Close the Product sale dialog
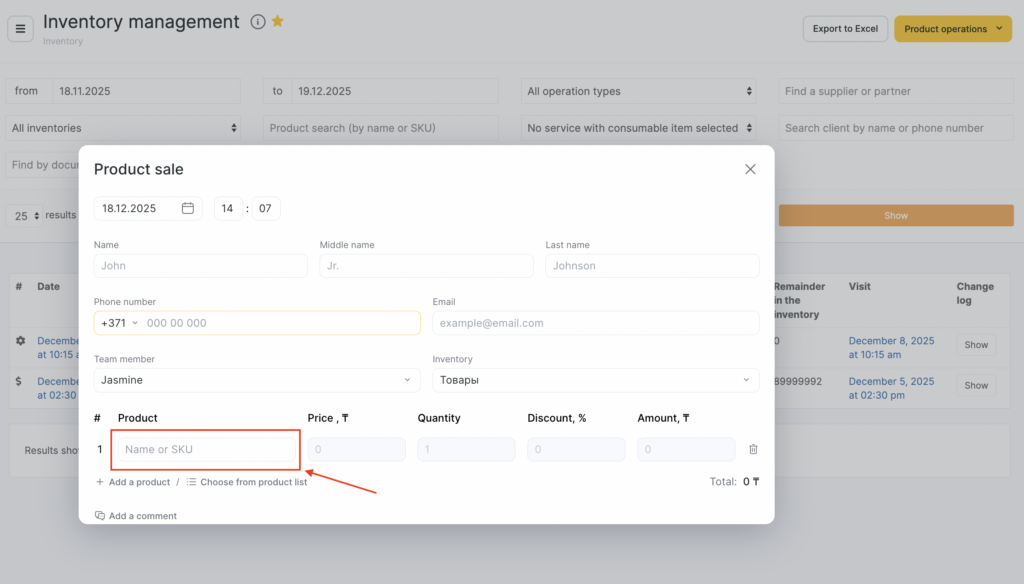Image resolution: width=1024 pixels, height=584 pixels. coord(750,170)
